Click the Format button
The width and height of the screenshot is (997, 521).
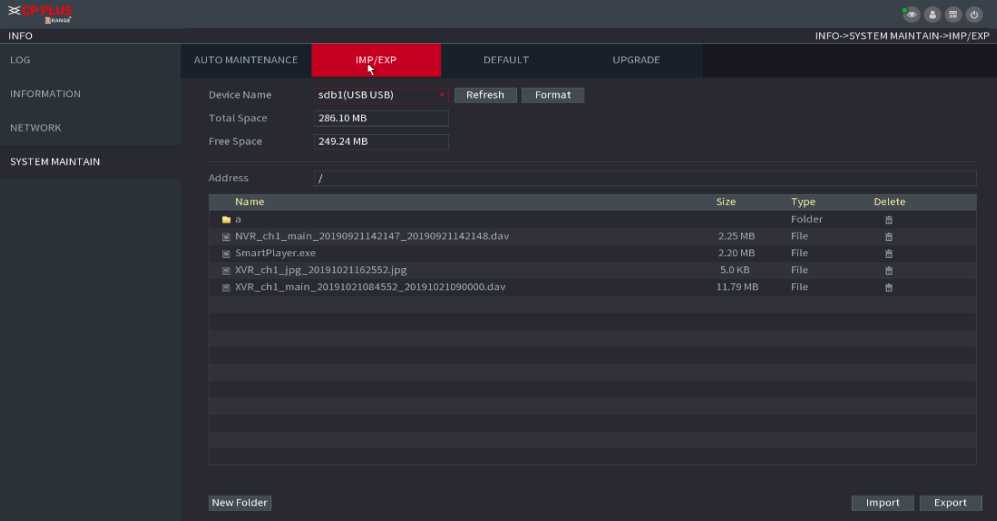pos(553,95)
